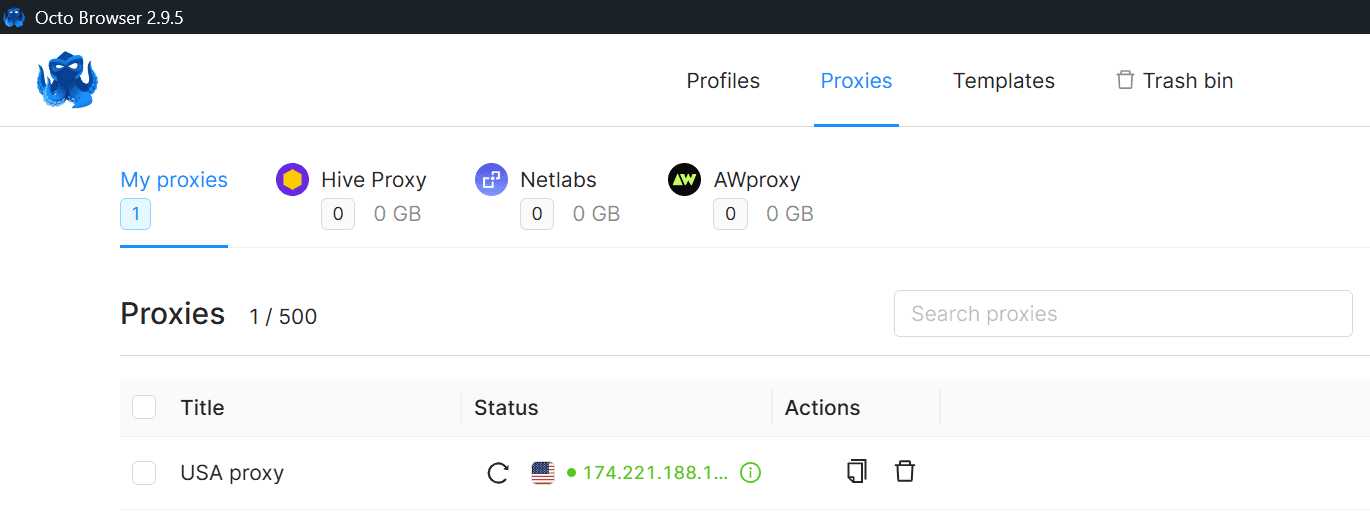The height and width of the screenshot is (512, 1370).
Task: Open the Trash bin page
Action: [1175, 81]
